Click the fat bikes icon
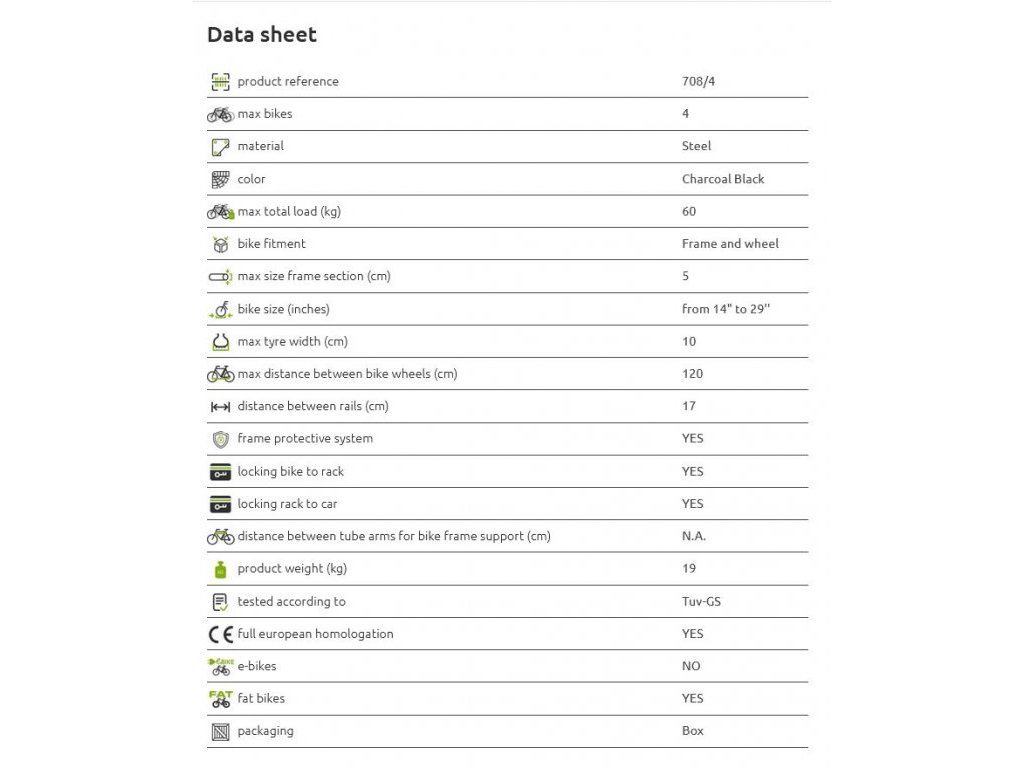Screen dimensions: 1024x768 click(220, 699)
